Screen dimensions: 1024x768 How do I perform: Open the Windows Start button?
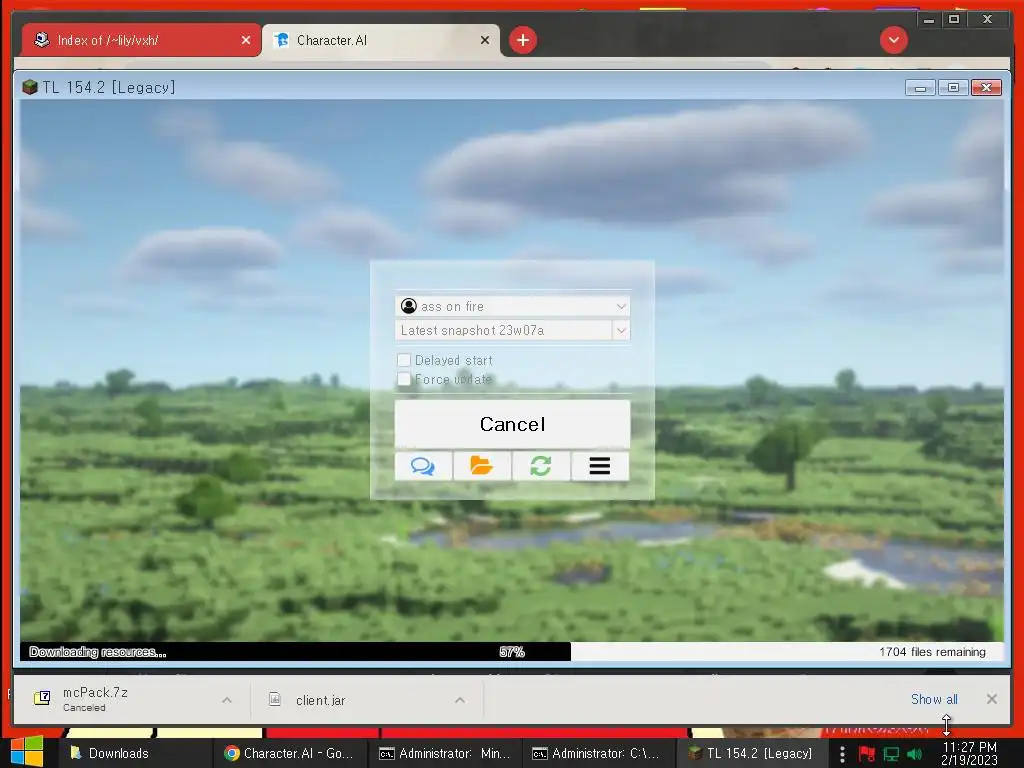[27, 752]
